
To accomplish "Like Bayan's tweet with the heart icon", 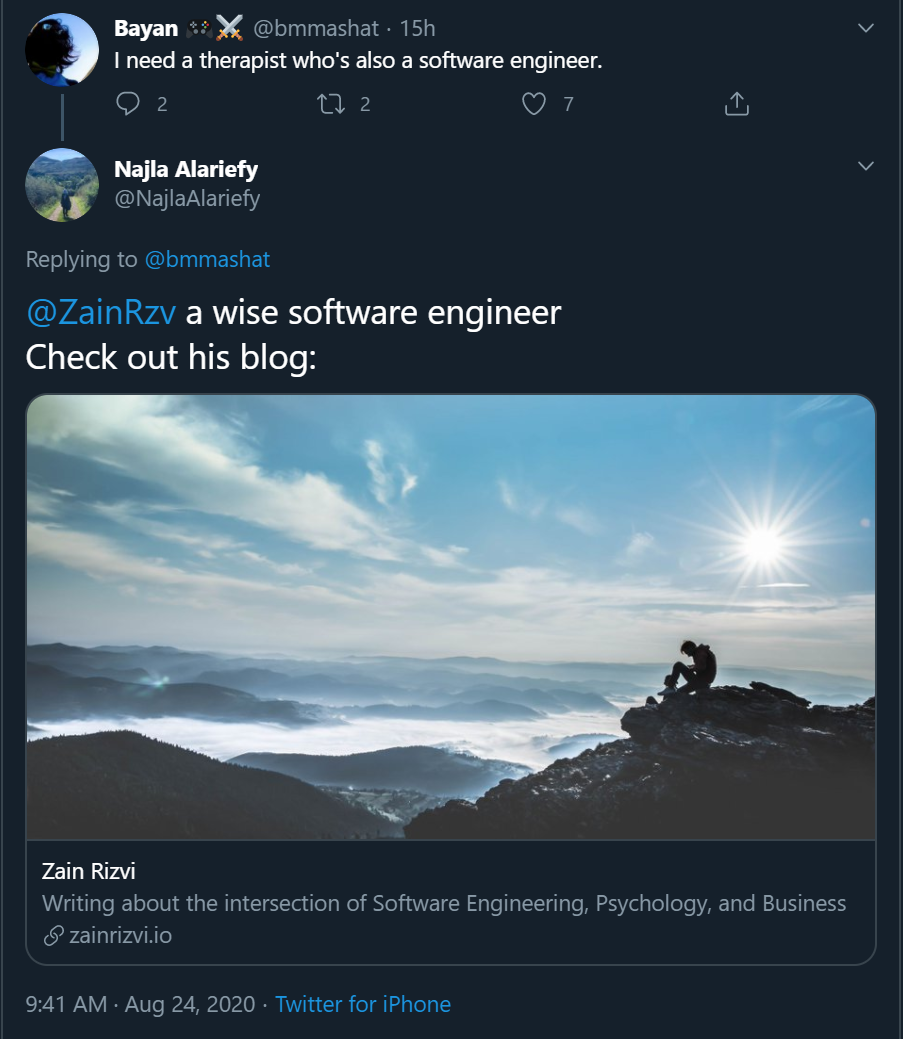I will [x=534, y=104].
